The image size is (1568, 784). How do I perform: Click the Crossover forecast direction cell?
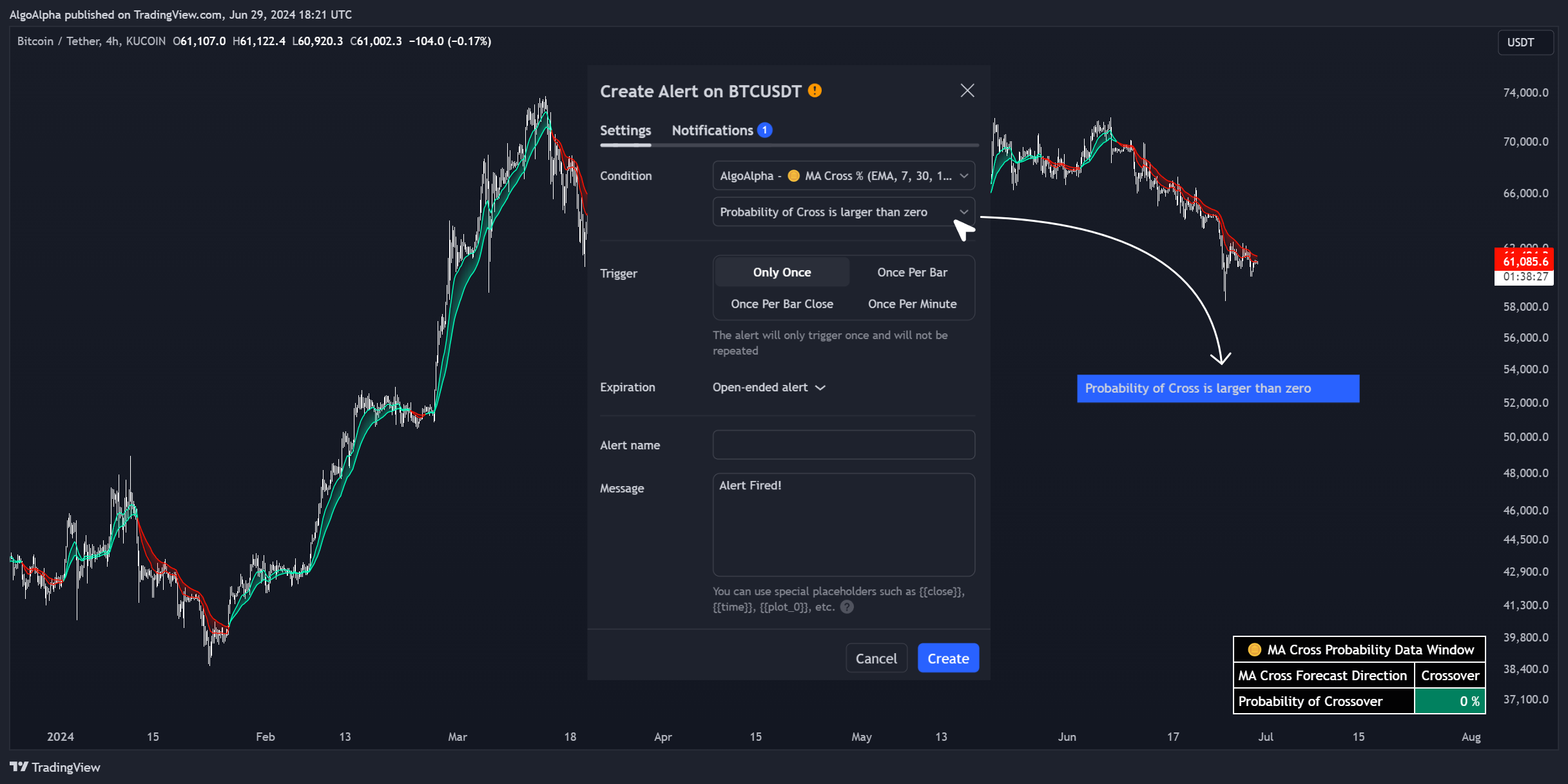1450,675
